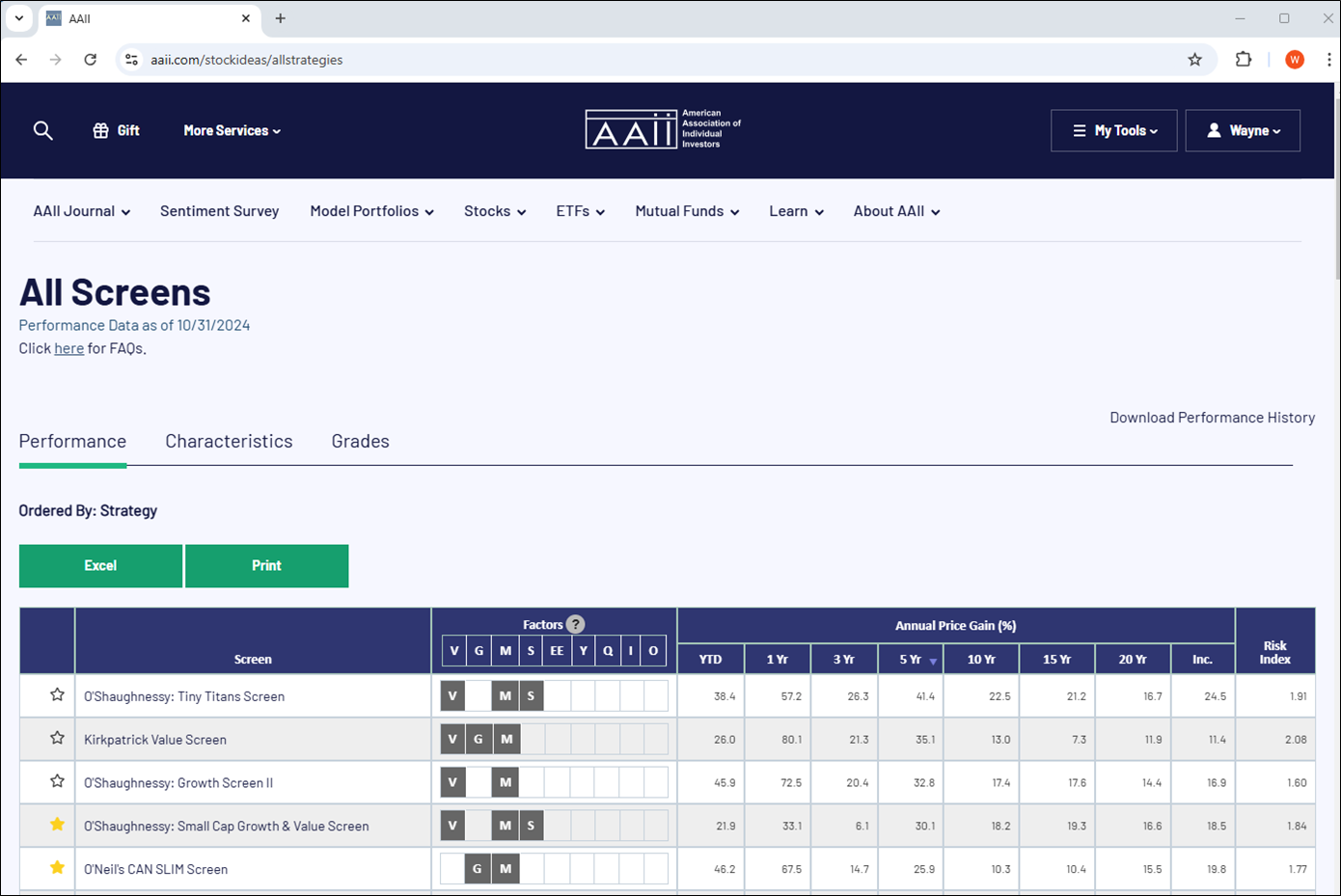Open the browser extensions puzzle icon

(x=1244, y=60)
